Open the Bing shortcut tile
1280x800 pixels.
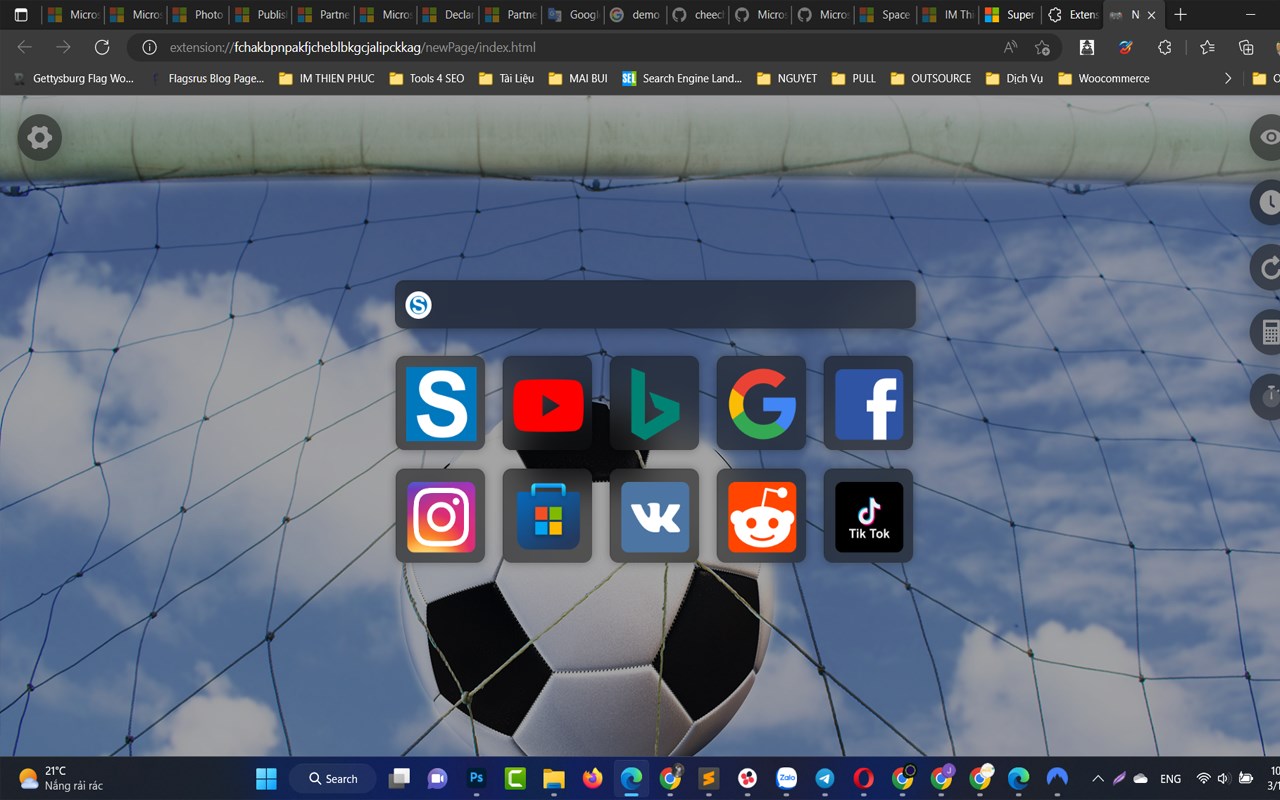pyautogui.click(x=655, y=403)
